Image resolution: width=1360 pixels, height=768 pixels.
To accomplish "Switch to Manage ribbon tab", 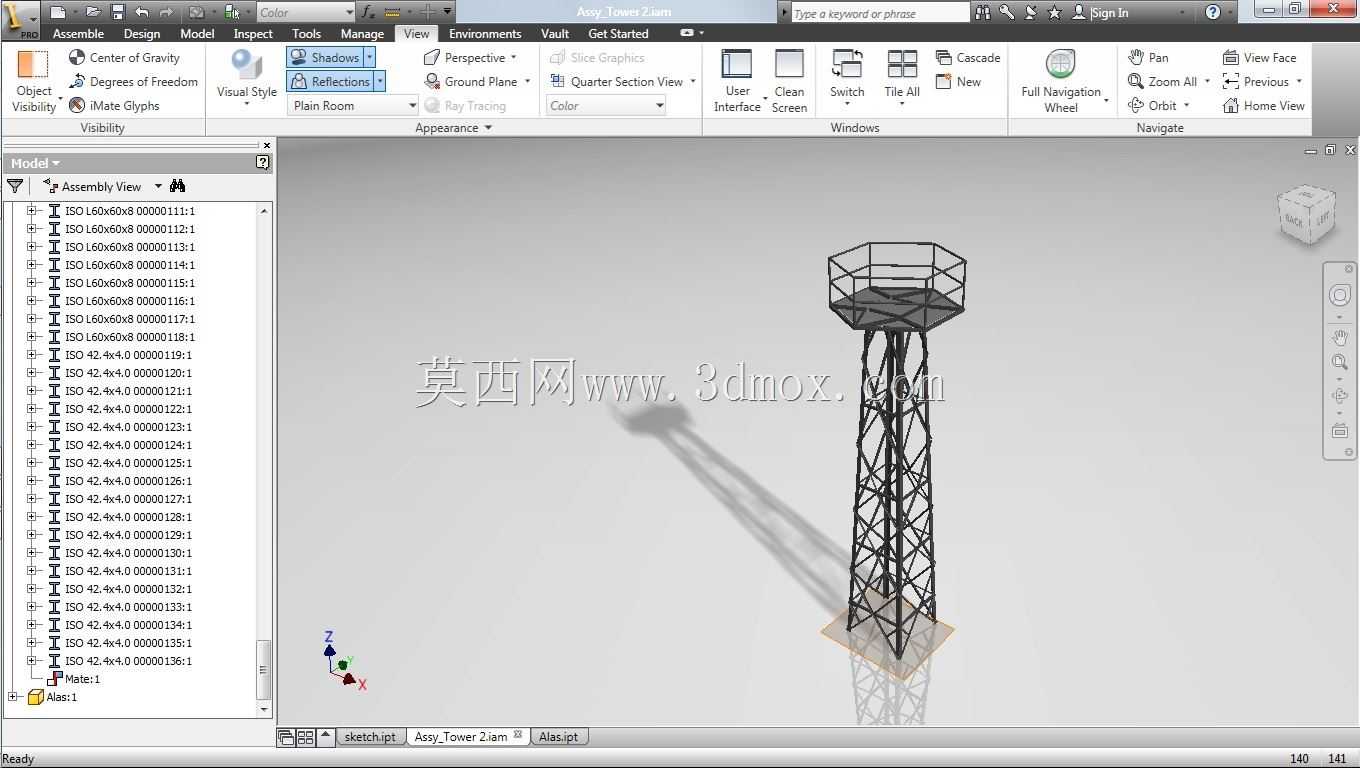I will (362, 33).
